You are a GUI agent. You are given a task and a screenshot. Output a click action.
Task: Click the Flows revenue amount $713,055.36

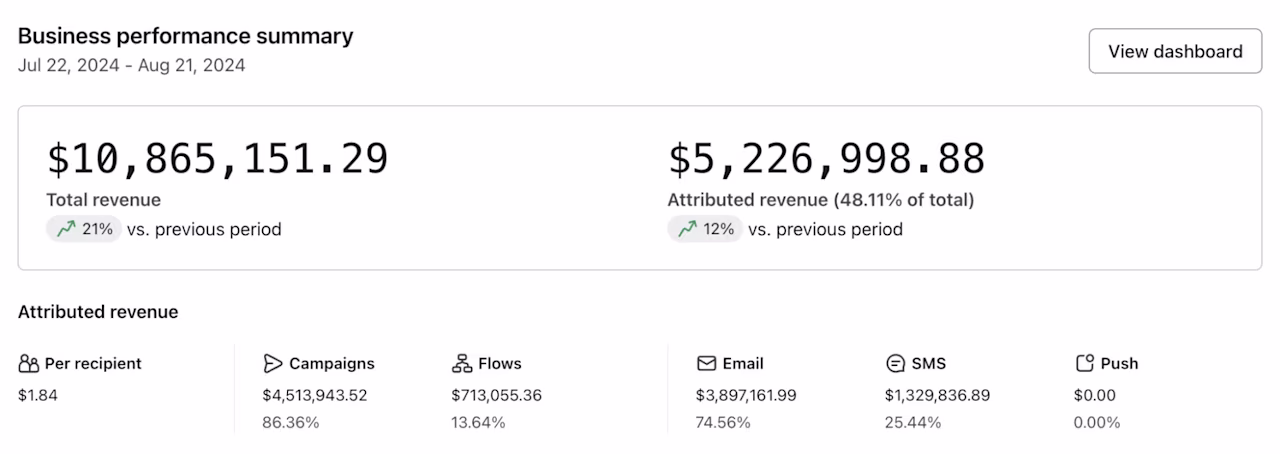click(496, 395)
